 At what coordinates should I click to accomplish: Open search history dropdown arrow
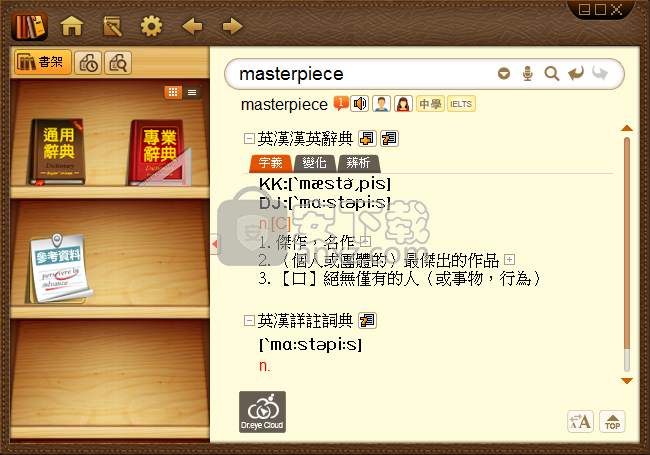504,73
